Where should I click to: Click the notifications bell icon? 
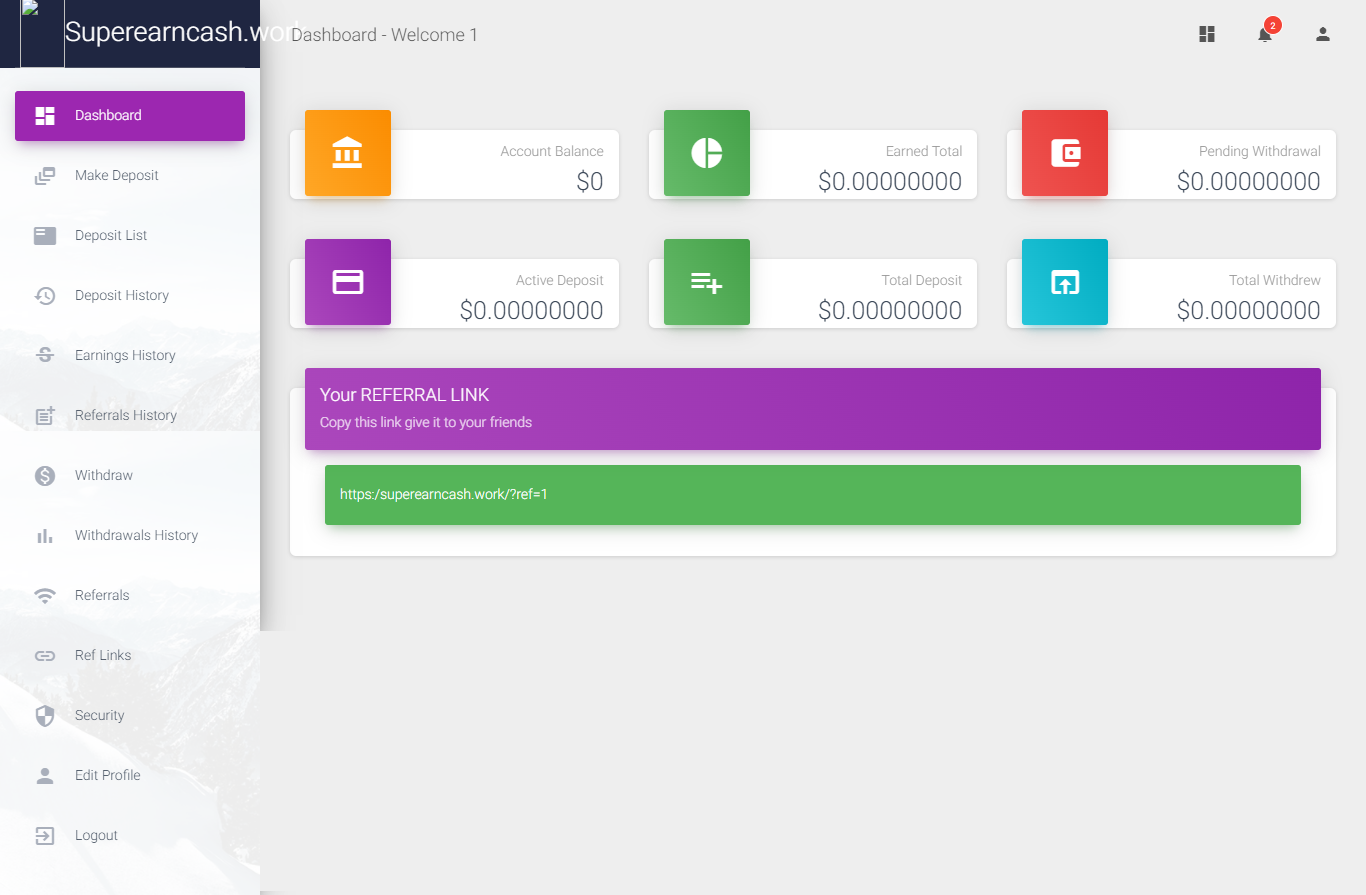[1265, 35]
